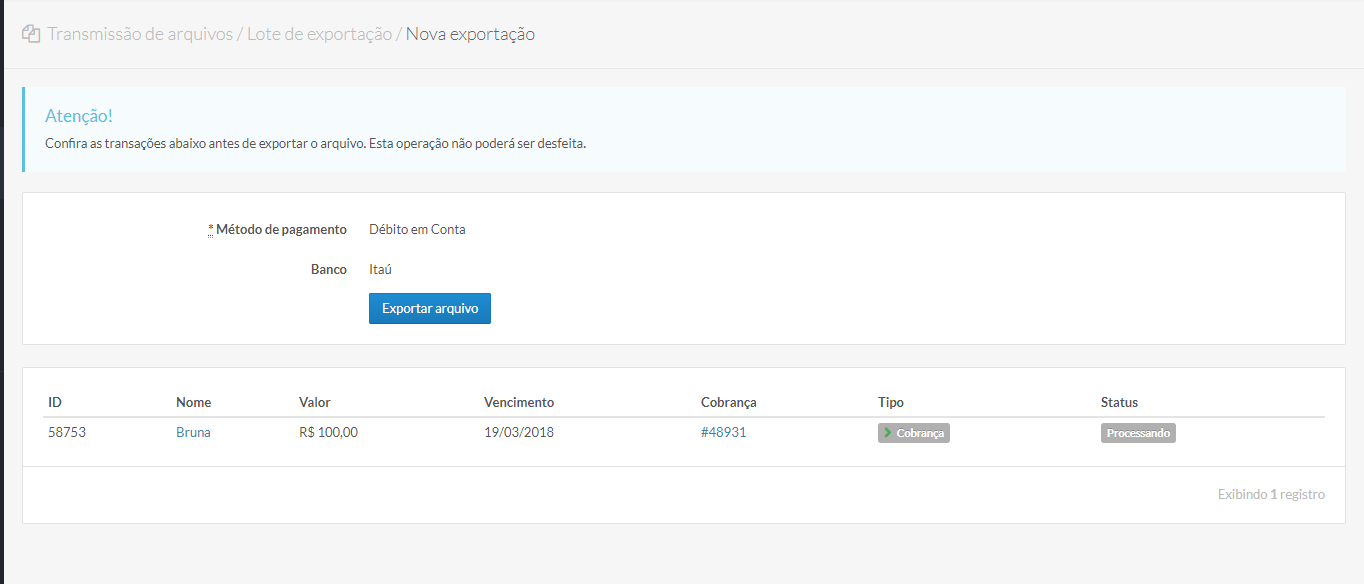Image resolution: width=1364 pixels, height=584 pixels.
Task: Click the arrow icon in Cobrança badge
Action: (888, 433)
